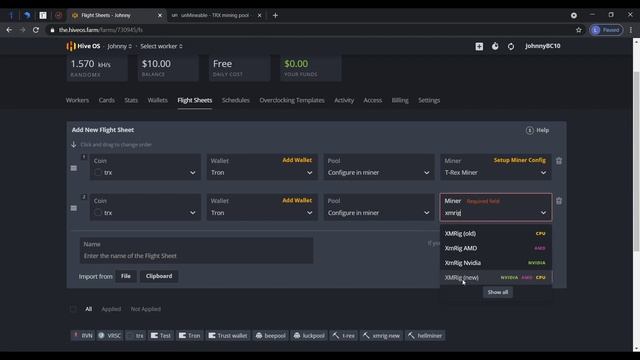The width and height of the screenshot is (640, 360).
Task: Select the beepool flight sheet tag
Action: point(271,336)
